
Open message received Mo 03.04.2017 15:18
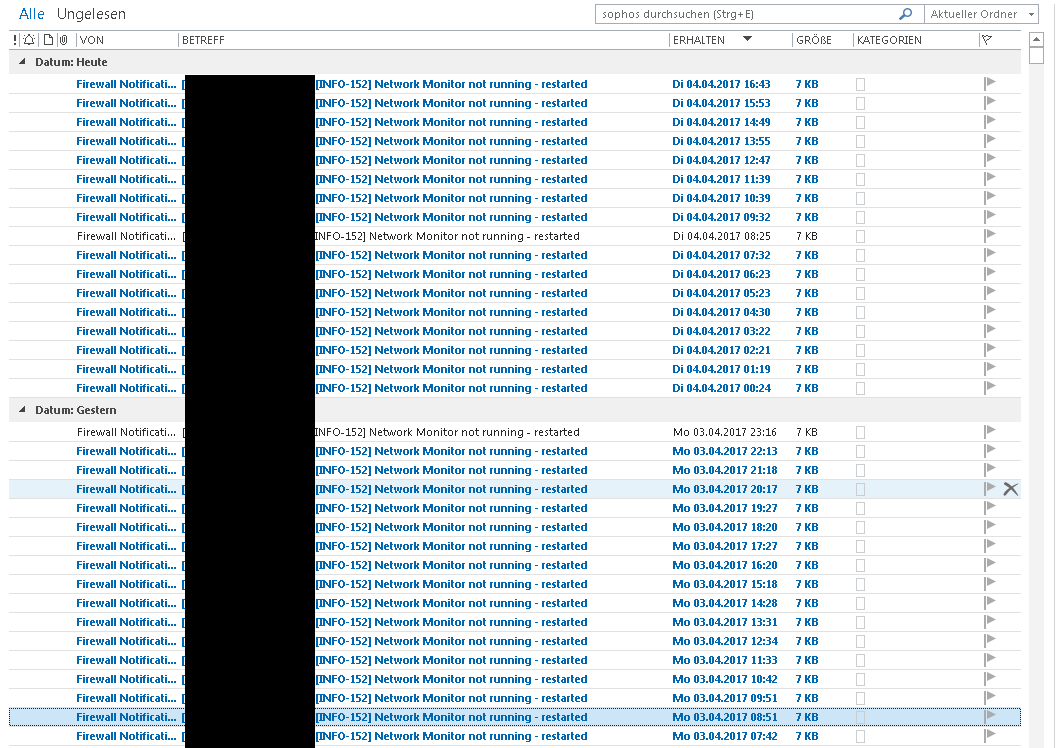coord(515,584)
